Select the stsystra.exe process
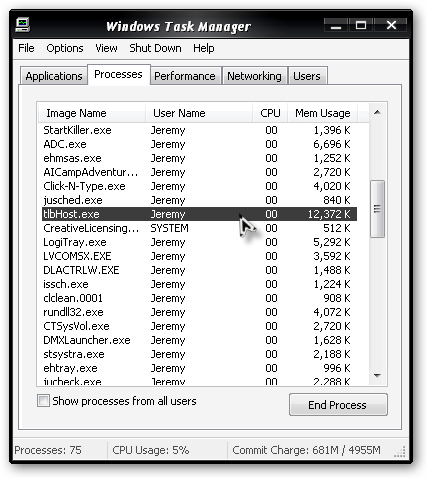 pyautogui.click(x=199, y=354)
